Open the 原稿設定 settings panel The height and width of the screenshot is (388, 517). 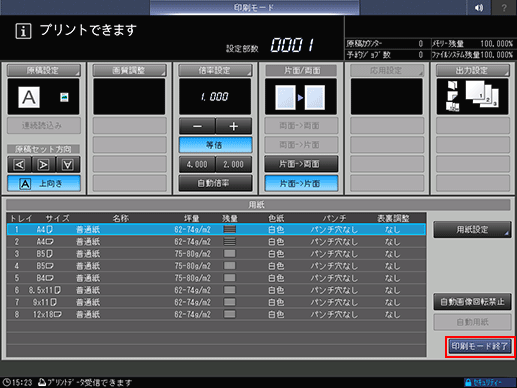coord(44,70)
